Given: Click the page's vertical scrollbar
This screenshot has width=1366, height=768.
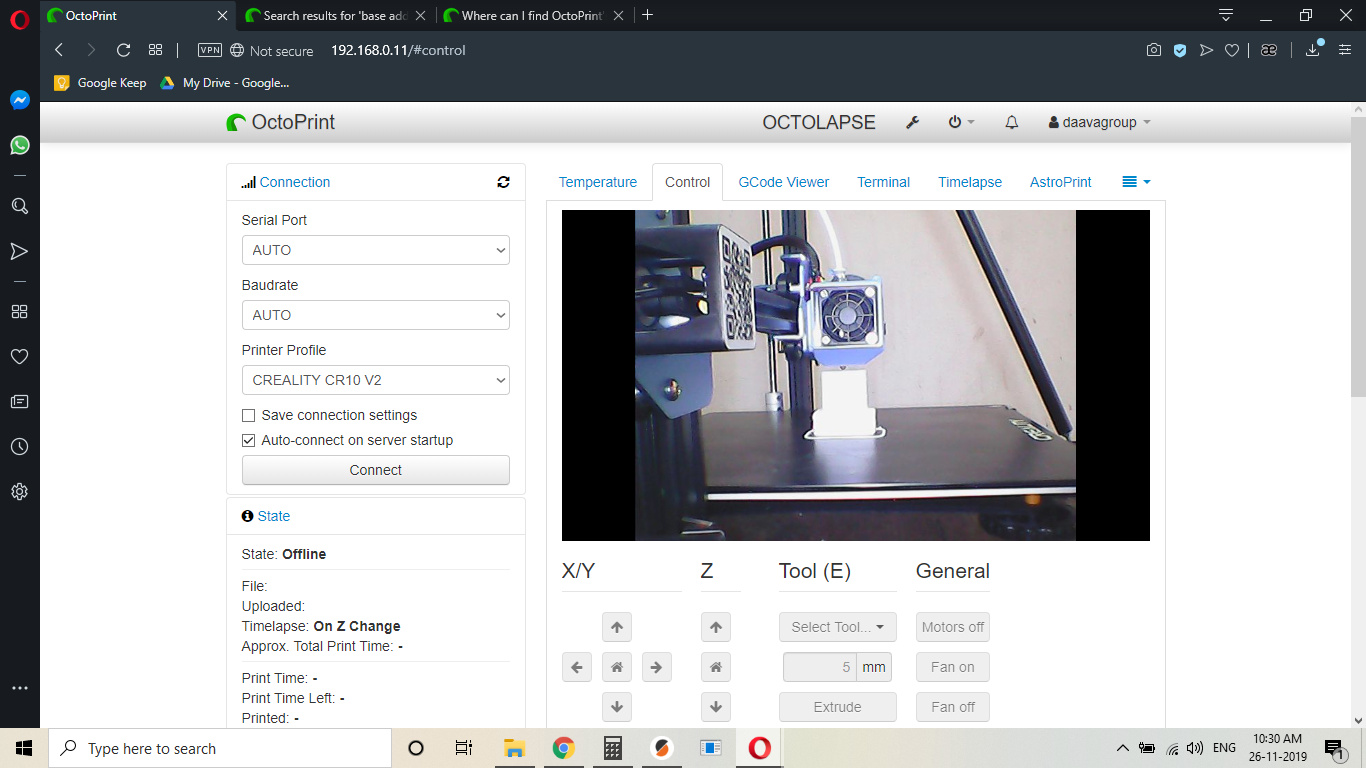Looking at the screenshot, I should tap(1358, 300).
